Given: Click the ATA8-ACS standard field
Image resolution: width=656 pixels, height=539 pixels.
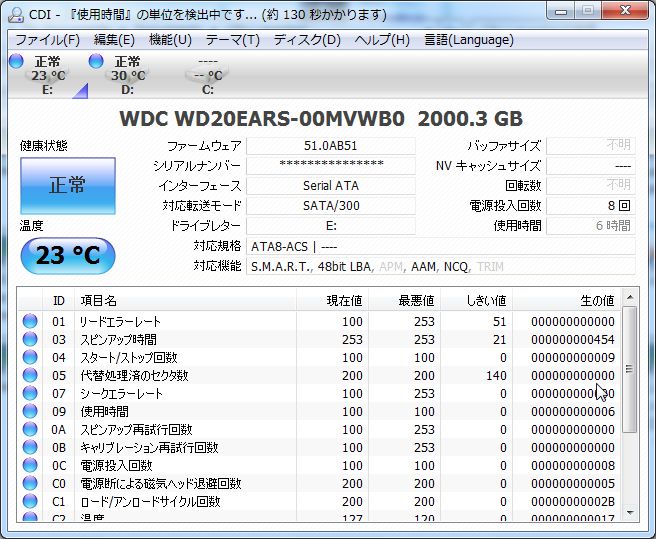Looking at the screenshot, I should click(x=441, y=246).
